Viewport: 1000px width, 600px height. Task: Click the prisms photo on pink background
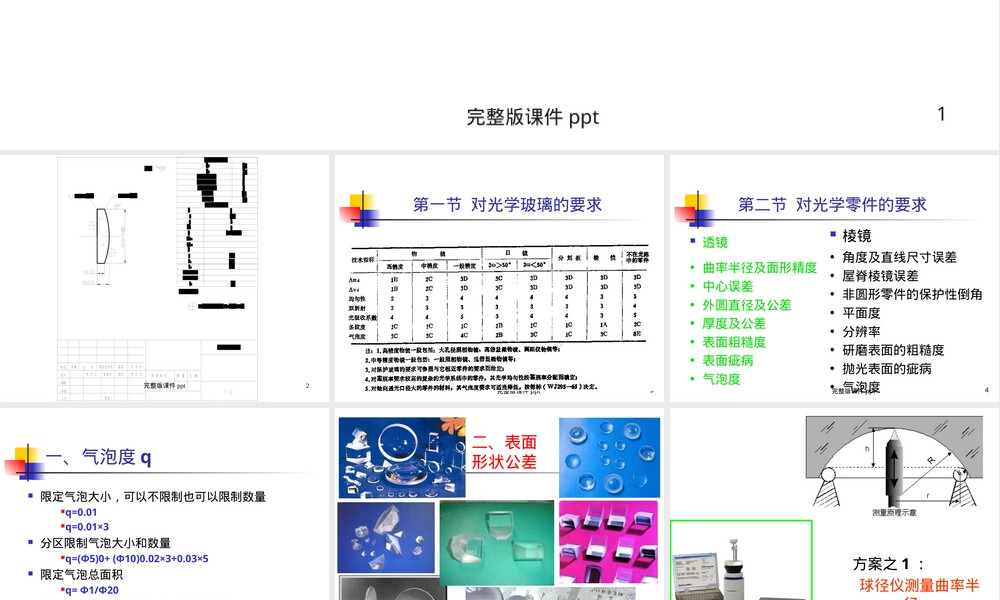tap(608, 541)
